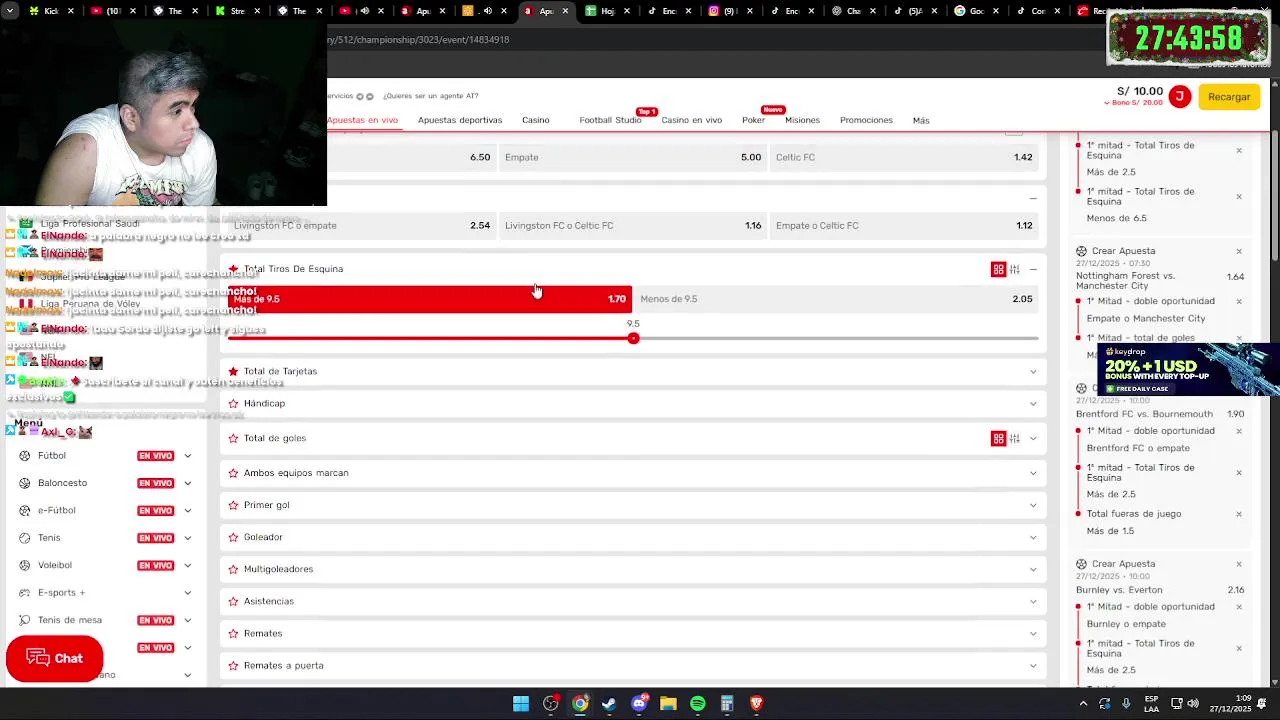
Task: Select Empate odds 5.00
Action: tap(633, 157)
